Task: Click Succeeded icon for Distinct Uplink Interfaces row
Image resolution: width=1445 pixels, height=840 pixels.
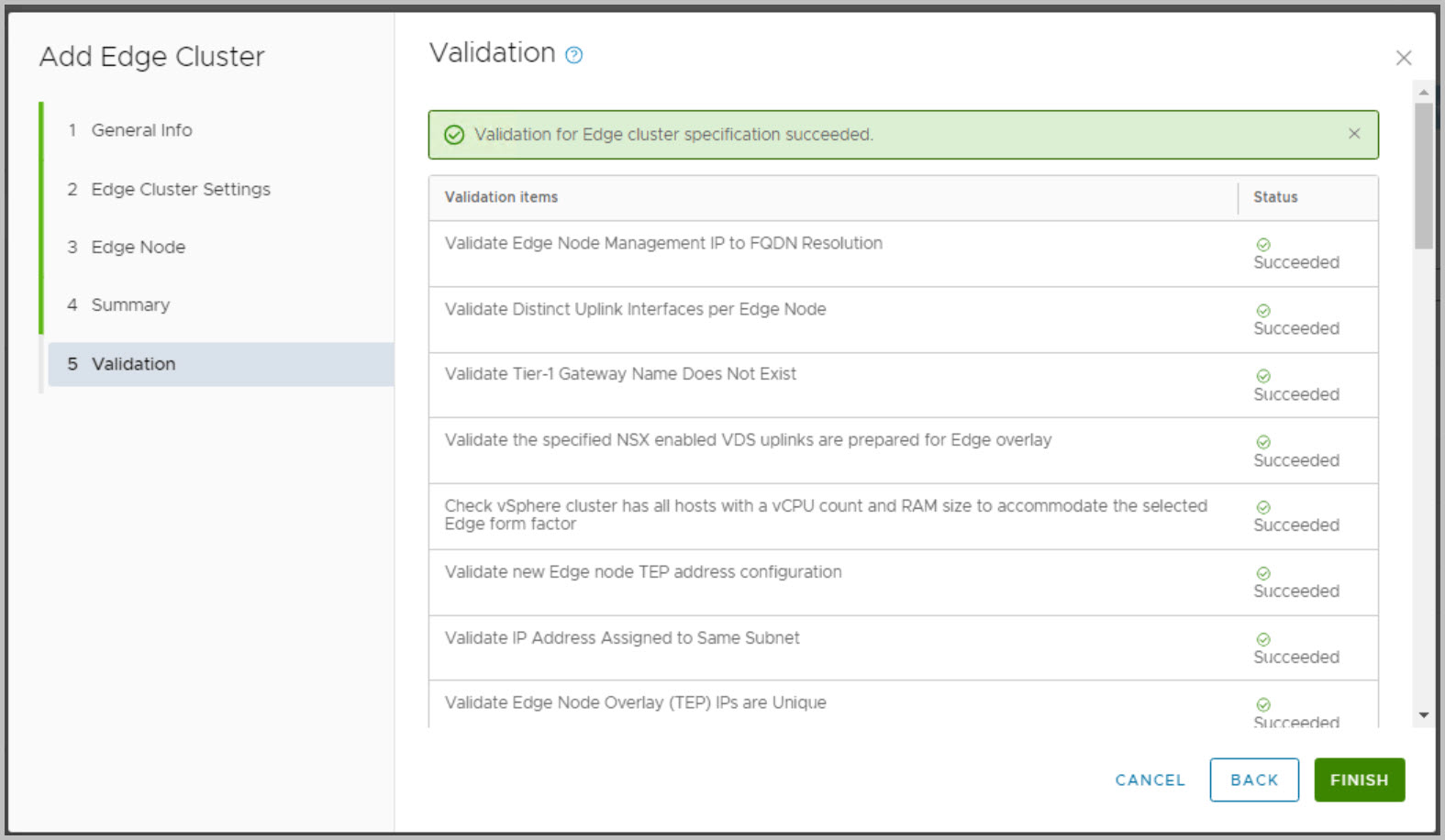Action: click(x=1263, y=311)
